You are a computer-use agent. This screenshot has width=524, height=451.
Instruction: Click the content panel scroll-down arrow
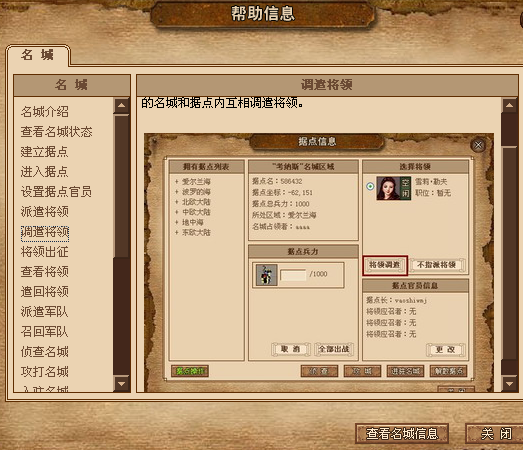point(509,384)
